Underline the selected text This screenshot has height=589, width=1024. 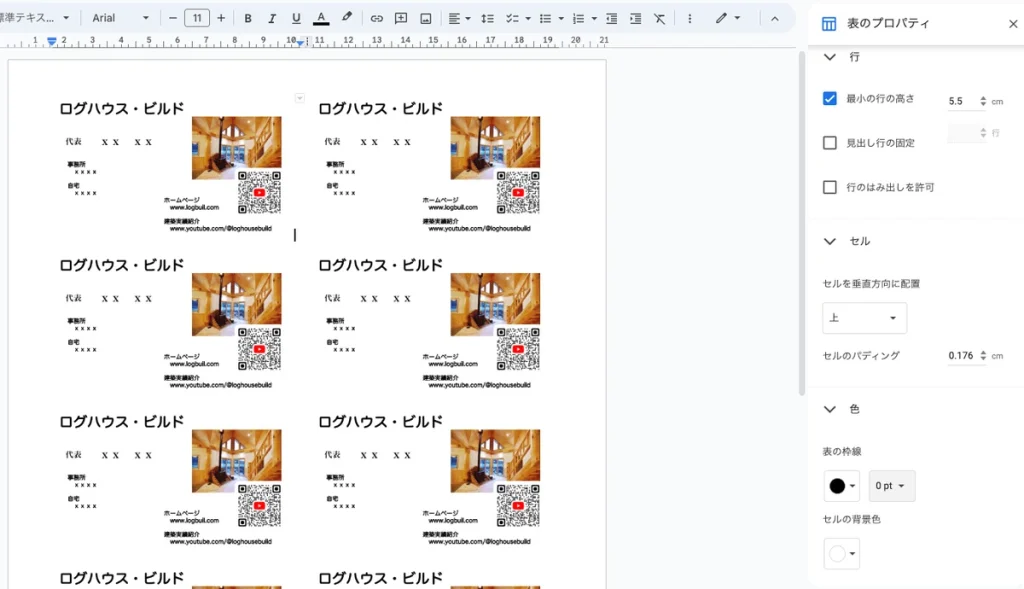296,18
